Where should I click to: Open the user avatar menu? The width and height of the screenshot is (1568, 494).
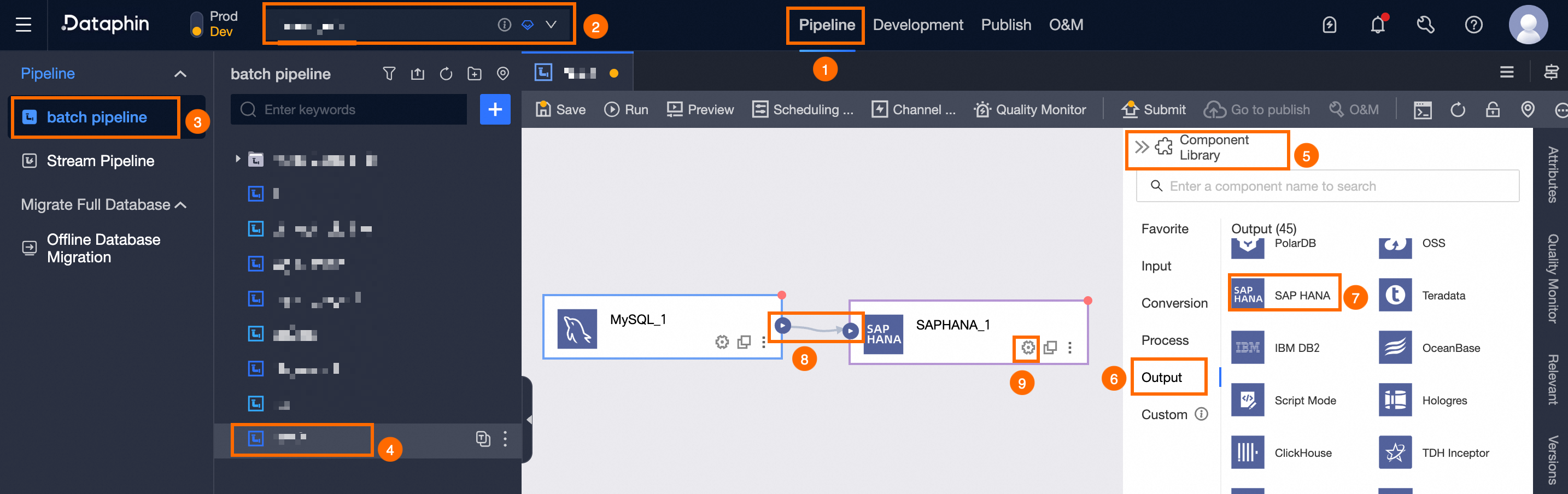tap(1528, 25)
